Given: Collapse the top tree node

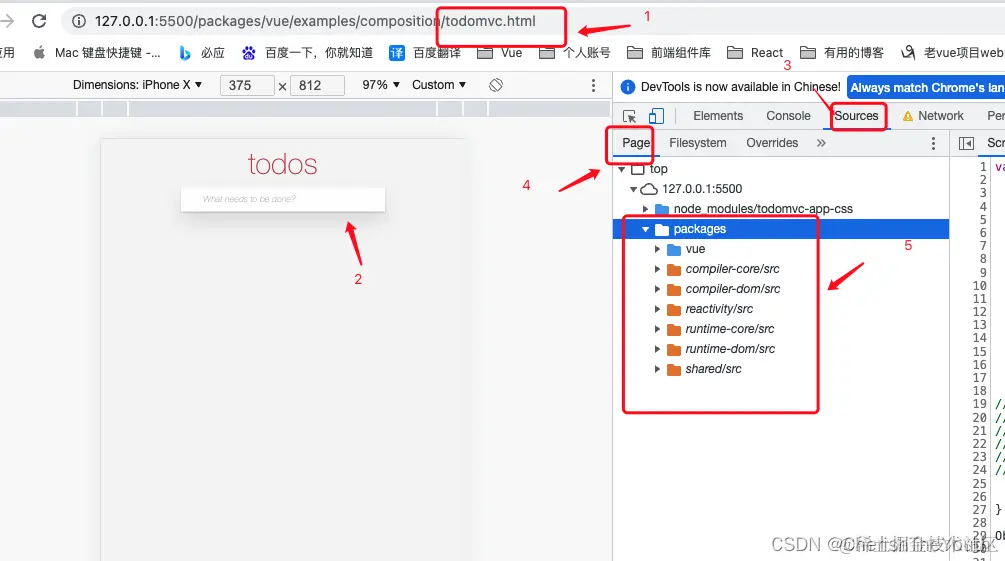Looking at the screenshot, I should [x=622, y=169].
